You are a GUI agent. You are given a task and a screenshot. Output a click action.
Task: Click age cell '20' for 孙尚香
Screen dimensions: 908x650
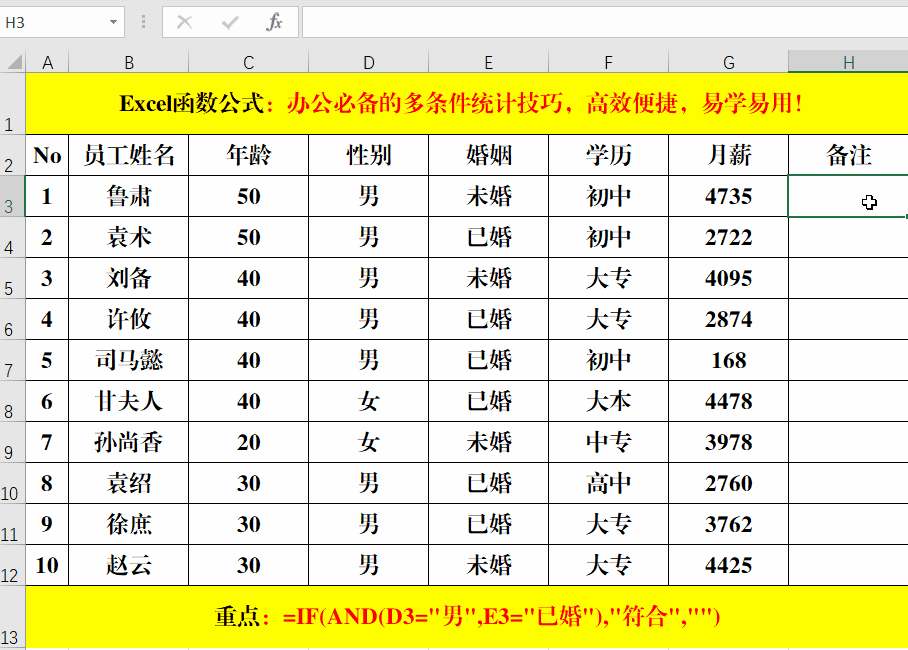(248, 443)
